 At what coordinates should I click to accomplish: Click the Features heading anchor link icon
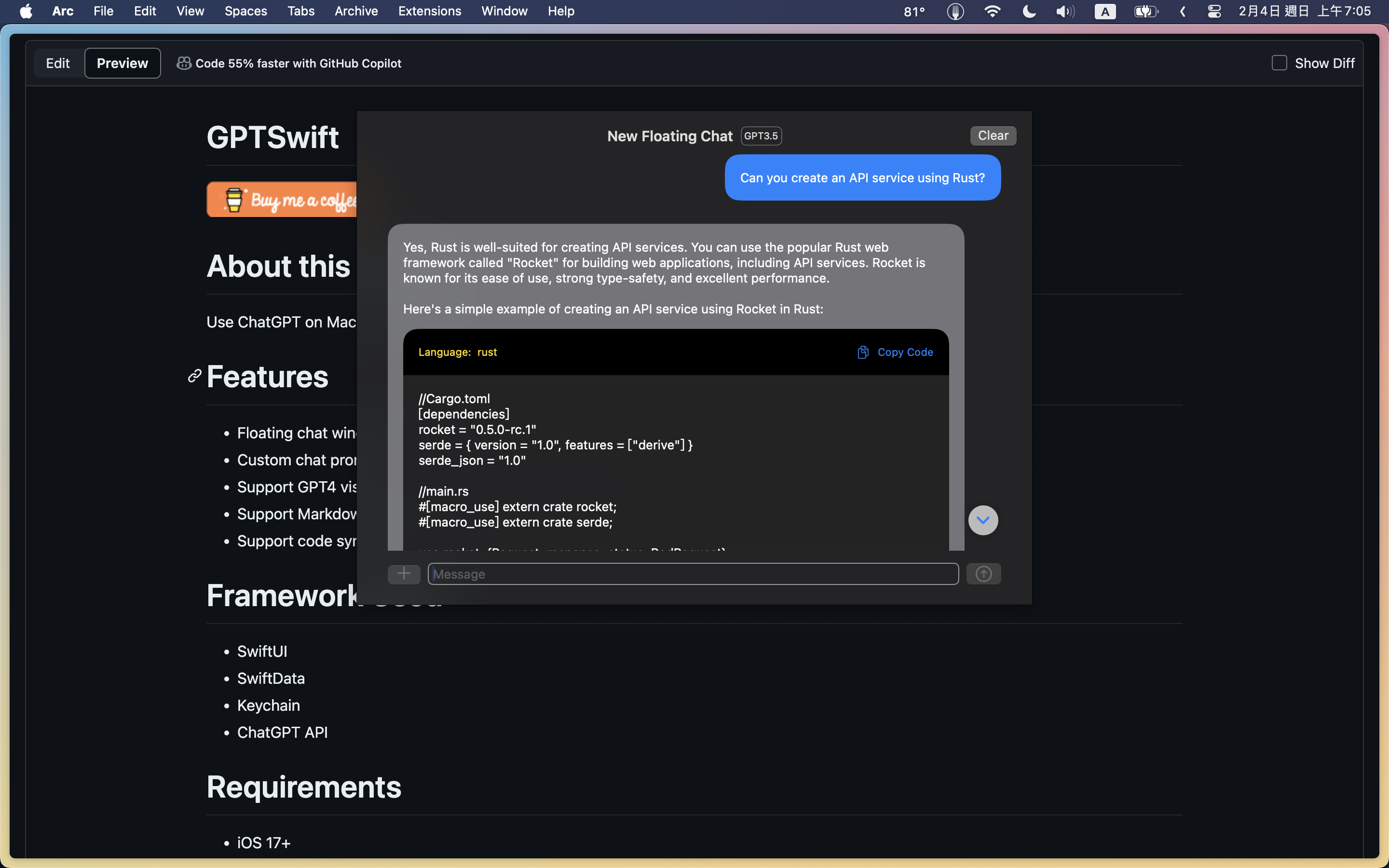(x=194, y=376)
